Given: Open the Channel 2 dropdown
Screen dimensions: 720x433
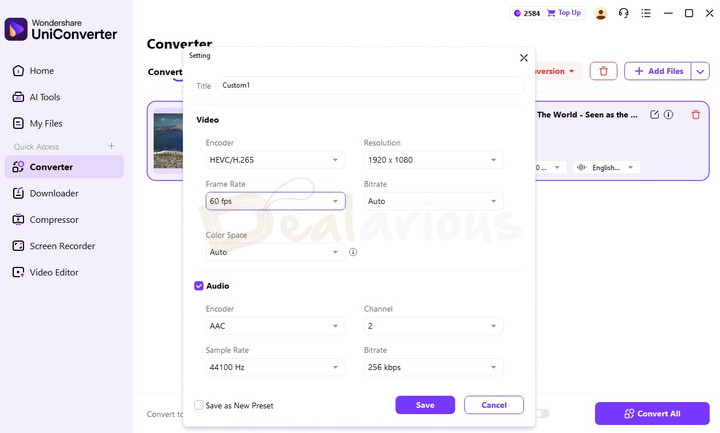Looking at the screenshot, I should (x=433, y=326).
